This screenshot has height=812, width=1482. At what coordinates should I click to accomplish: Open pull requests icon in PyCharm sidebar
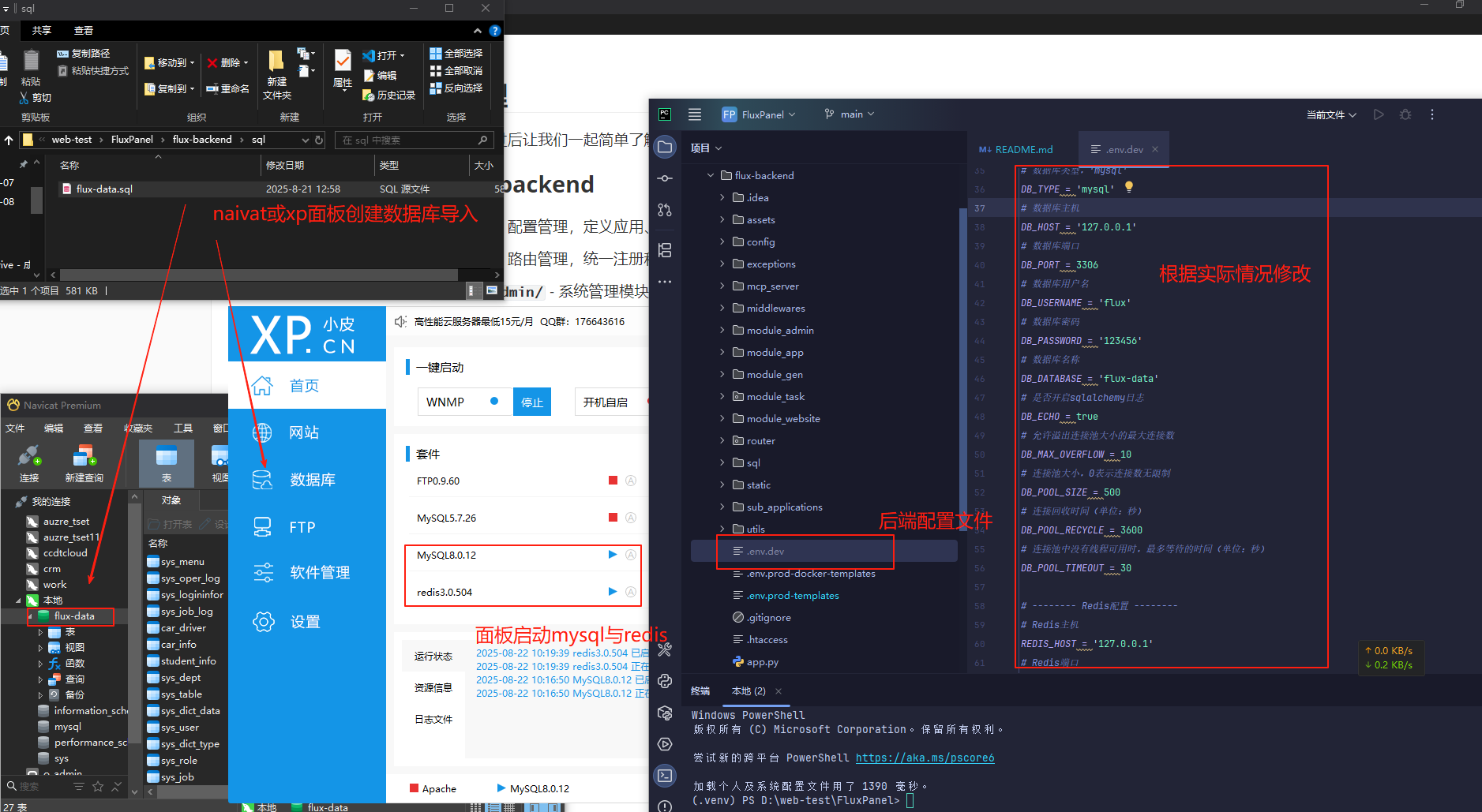click(x=665, y=210)
